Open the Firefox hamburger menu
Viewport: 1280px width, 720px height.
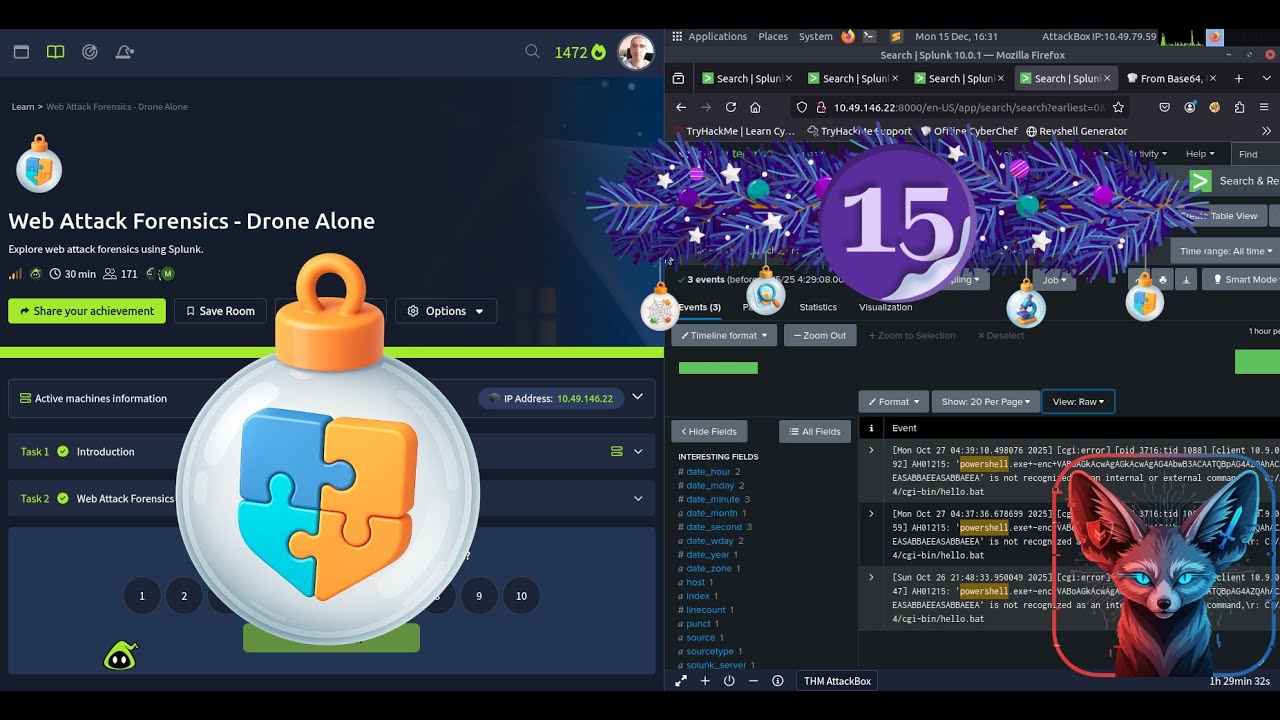point(1266,107)
